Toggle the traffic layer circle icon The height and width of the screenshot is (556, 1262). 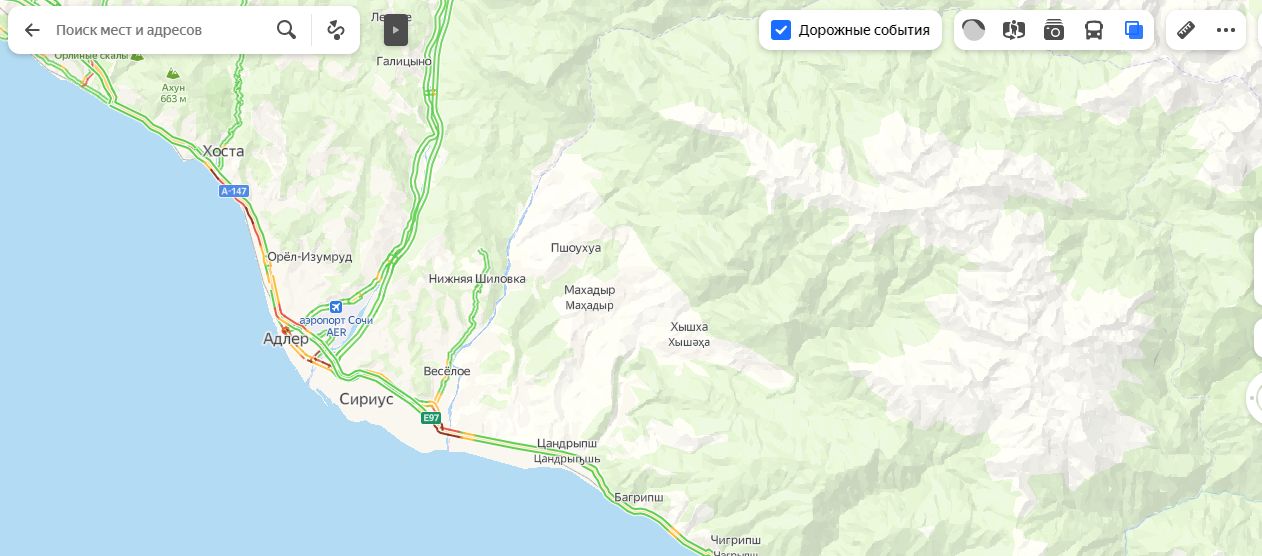[974, 30]
